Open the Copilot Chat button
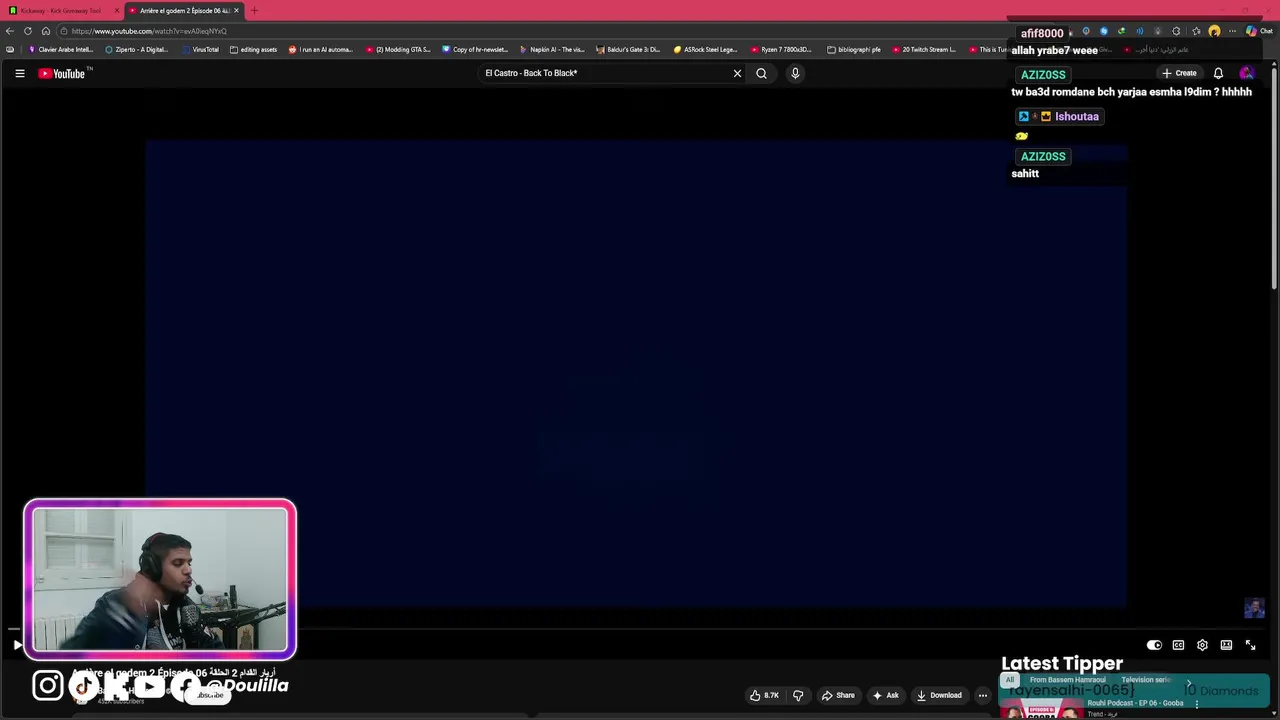Viewport: 1280px width, 720px height. [1259, 31]
